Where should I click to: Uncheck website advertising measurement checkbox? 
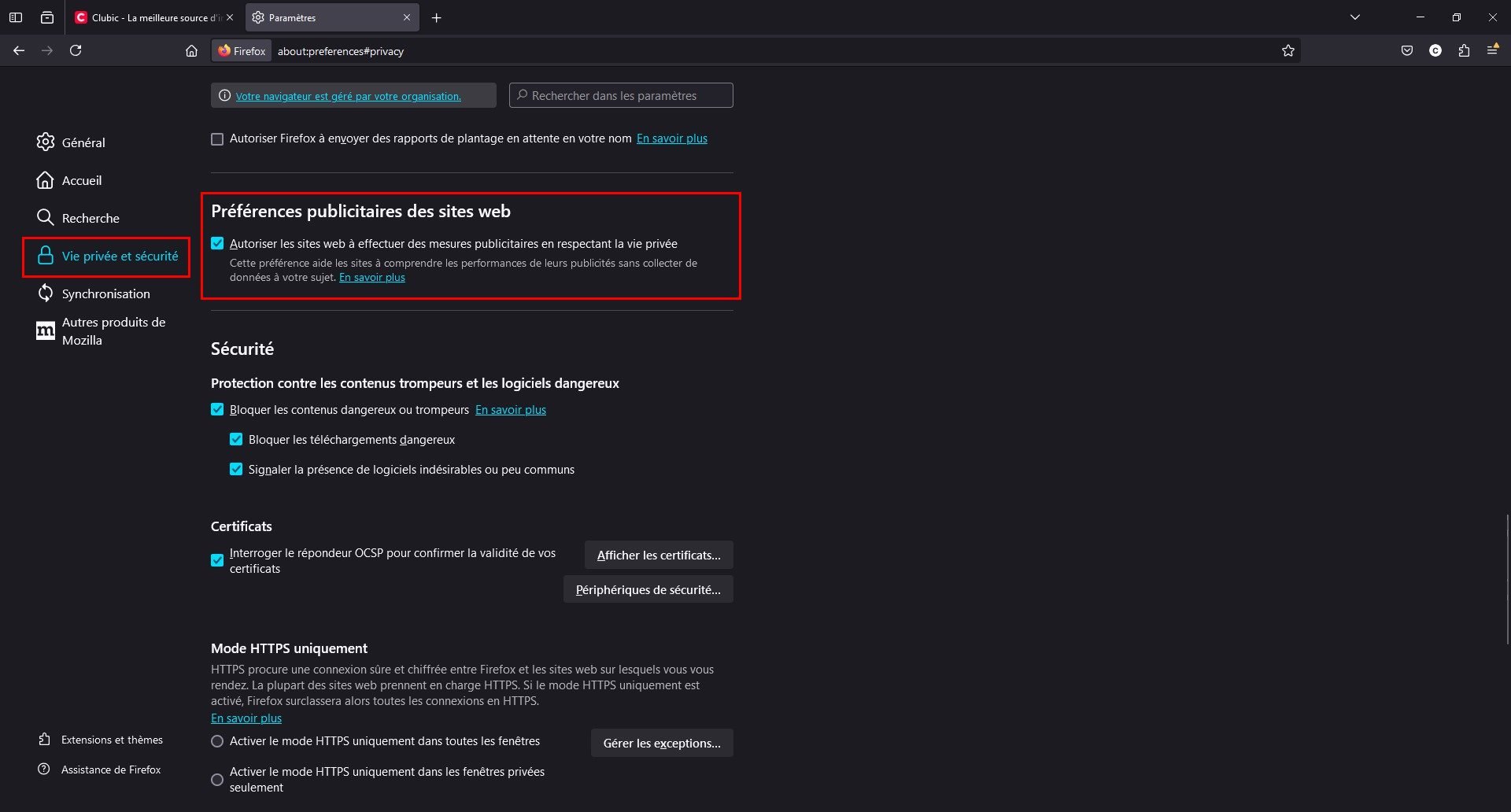point(217,244)
